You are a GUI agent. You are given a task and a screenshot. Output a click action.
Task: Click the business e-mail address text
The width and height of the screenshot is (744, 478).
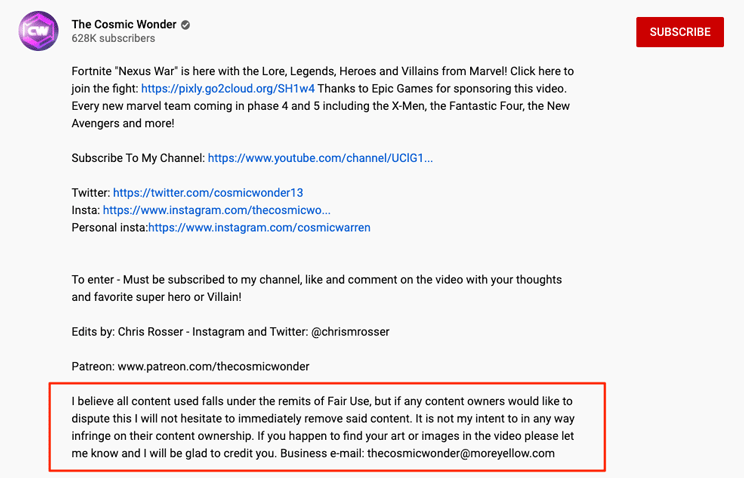tap(461, 453)
